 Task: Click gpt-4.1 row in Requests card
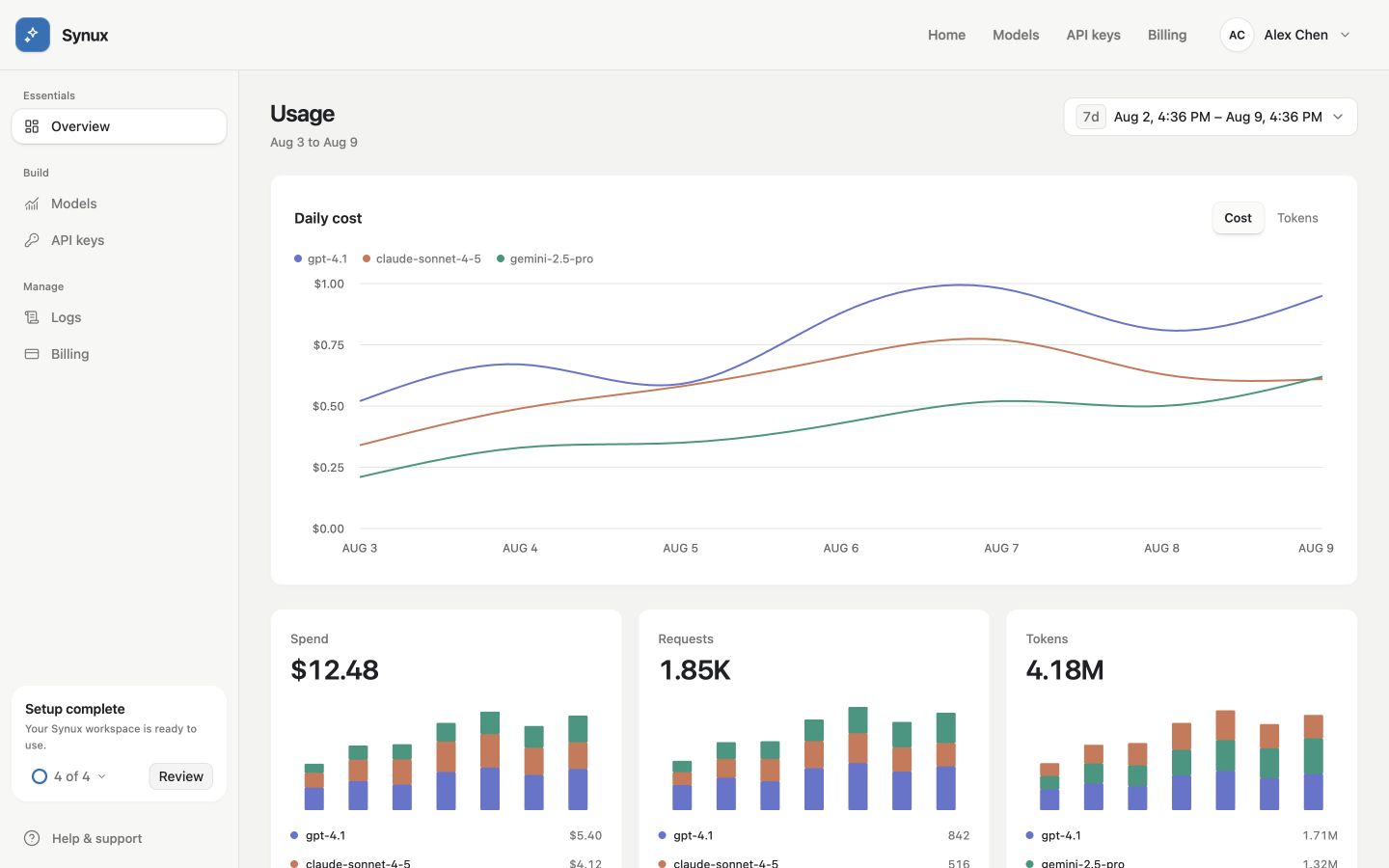click(814, 835)
